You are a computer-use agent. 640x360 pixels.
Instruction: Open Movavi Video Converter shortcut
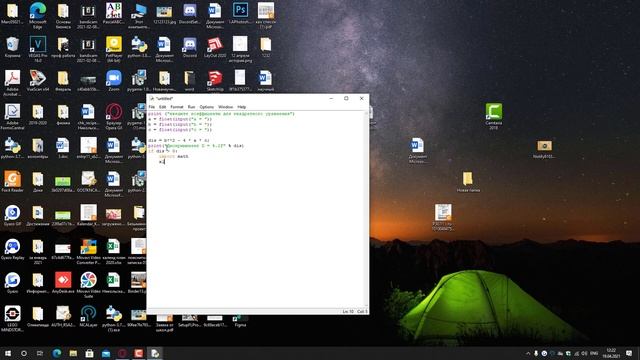point(88,251)
